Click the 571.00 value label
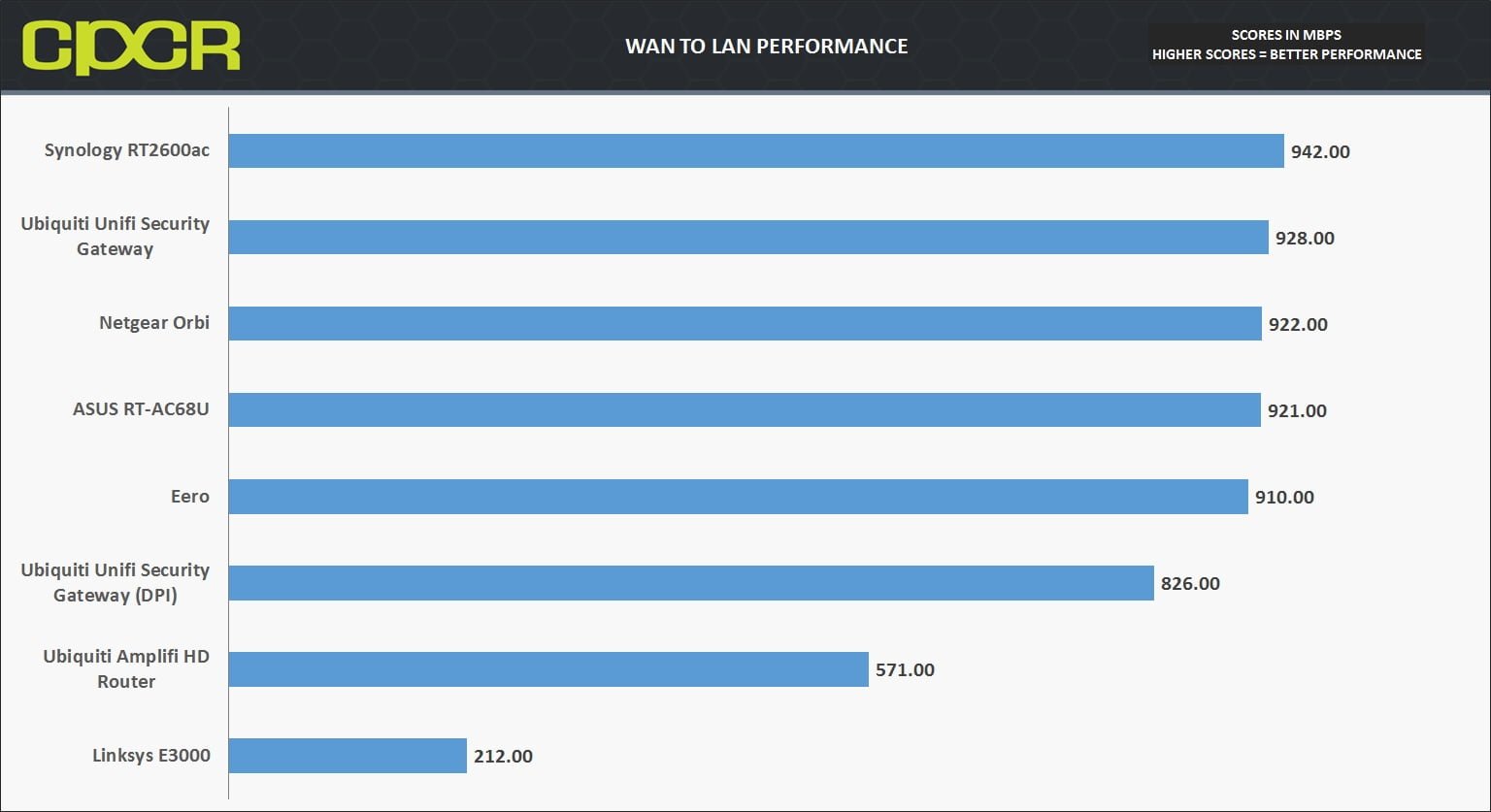The image size is (1491, 812). point(905,669)
